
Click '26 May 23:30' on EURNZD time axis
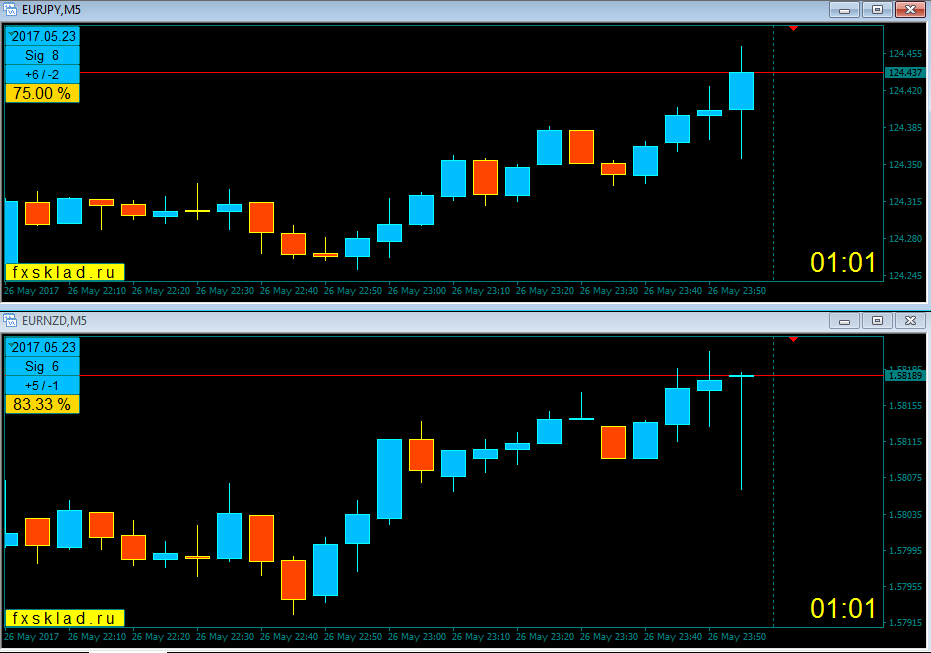point(609,637)
